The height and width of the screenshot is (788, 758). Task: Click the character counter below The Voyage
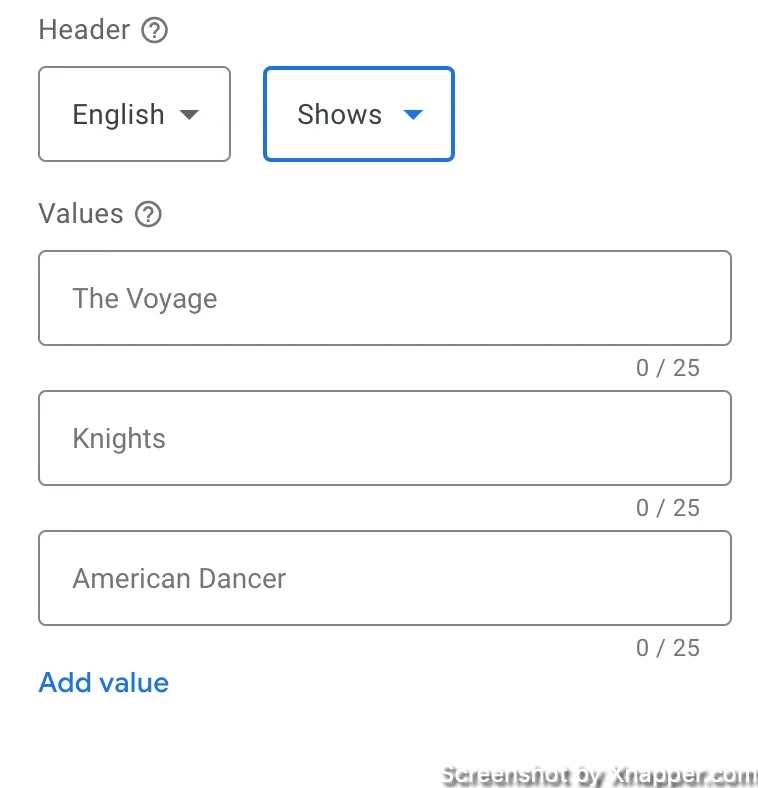[668, 368]
